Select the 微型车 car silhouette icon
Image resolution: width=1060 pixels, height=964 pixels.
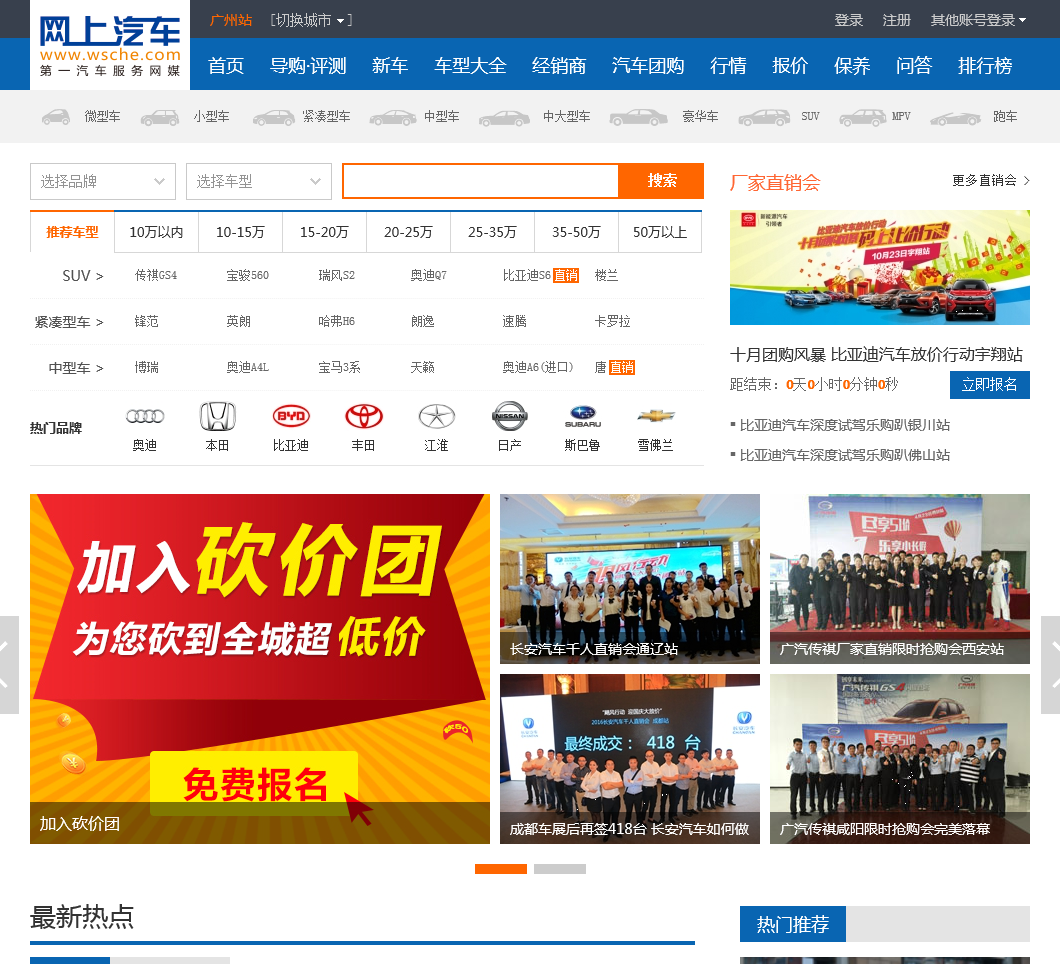pyautogui.click(x=55, y=117)
